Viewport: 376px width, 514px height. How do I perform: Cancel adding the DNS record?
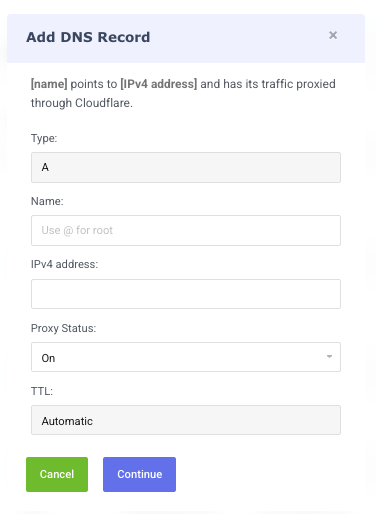(57, 474)
